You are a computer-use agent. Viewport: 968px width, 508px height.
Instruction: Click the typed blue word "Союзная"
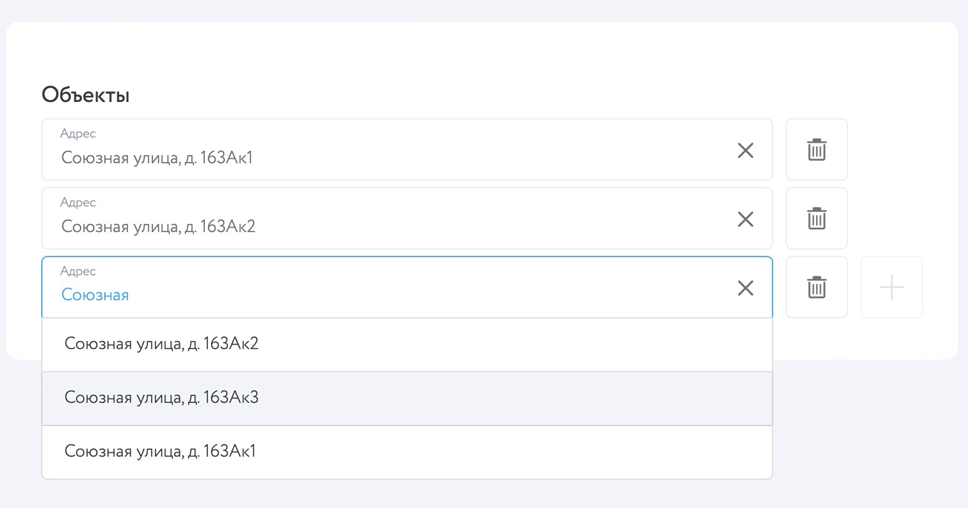(x=95, y=295)
